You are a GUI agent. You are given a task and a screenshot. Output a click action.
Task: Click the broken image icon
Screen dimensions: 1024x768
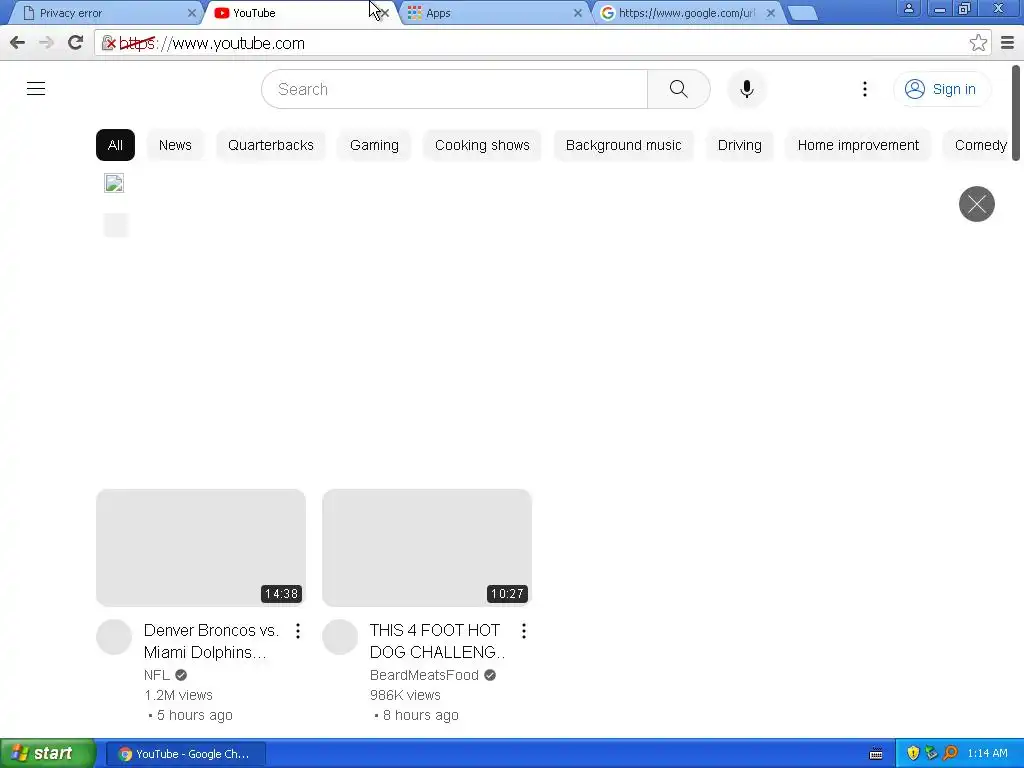[114, 184]
